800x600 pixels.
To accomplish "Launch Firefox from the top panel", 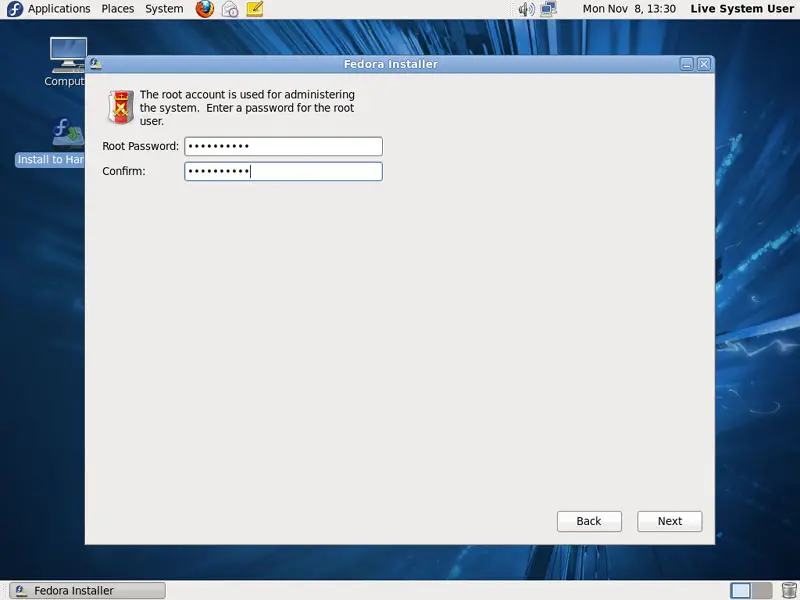I will click(205, 9).
